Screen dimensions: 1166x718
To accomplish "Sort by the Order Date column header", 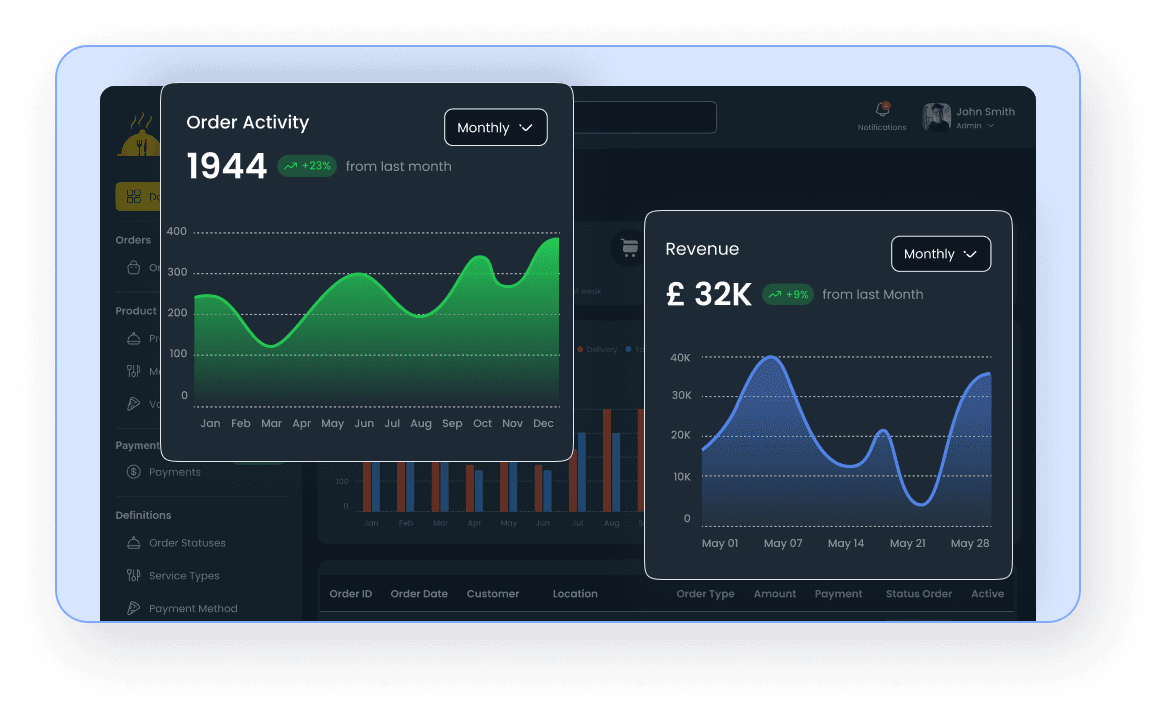I will point(419,593).
